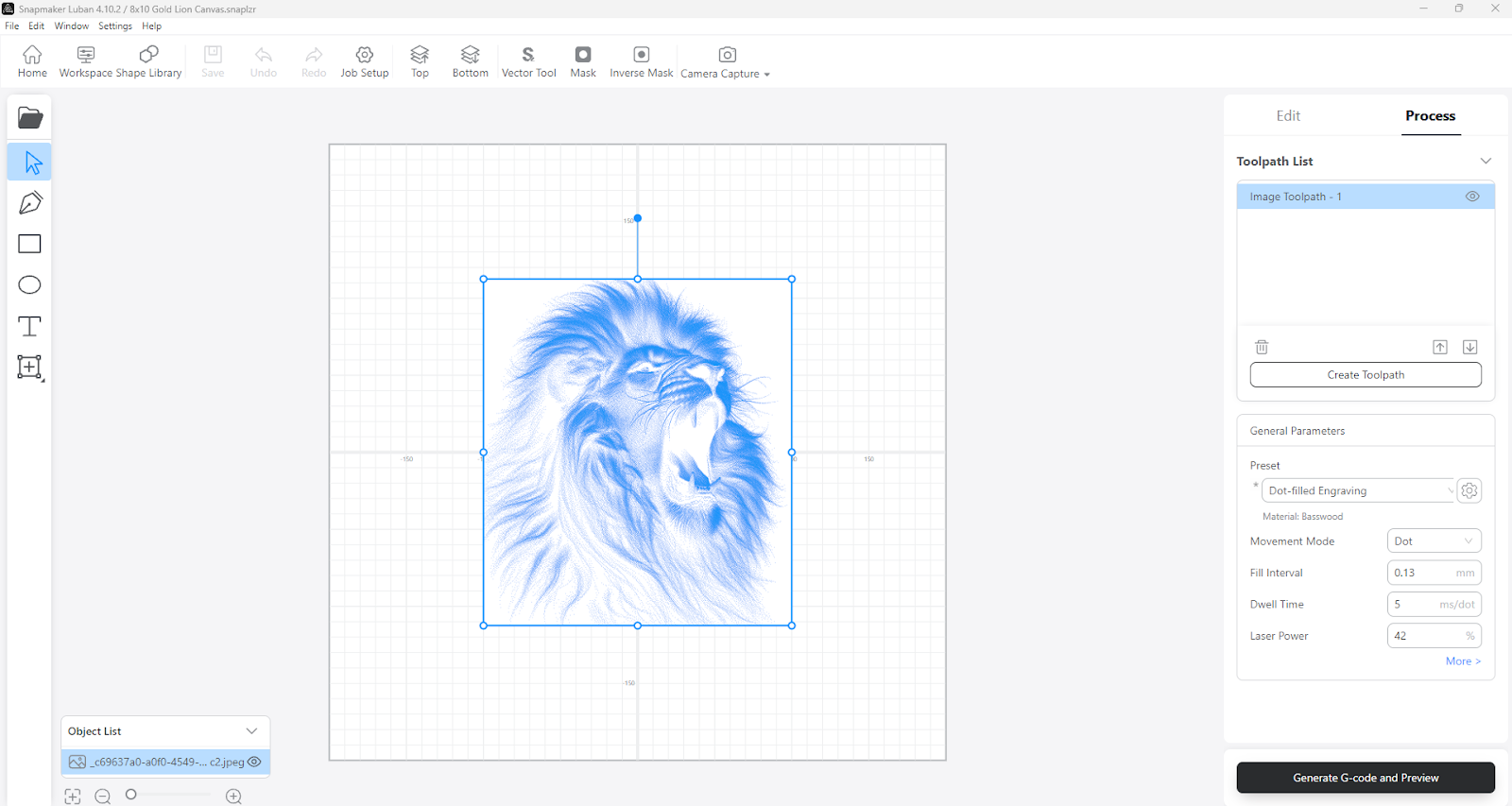
Task: Open the Movement Mode dropdown
Action: coord(1434,541)
